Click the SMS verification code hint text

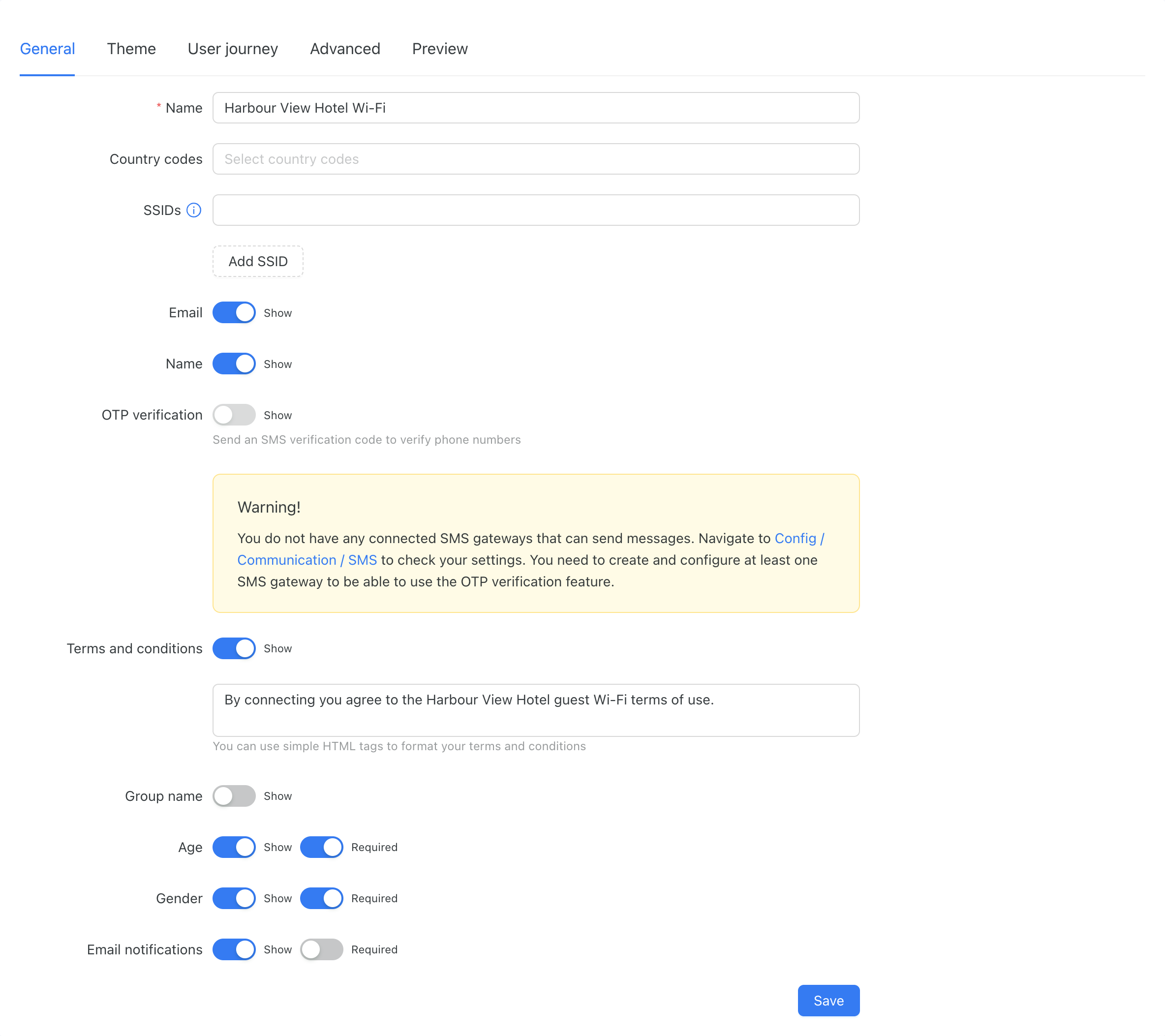click(x=367, y=440)
